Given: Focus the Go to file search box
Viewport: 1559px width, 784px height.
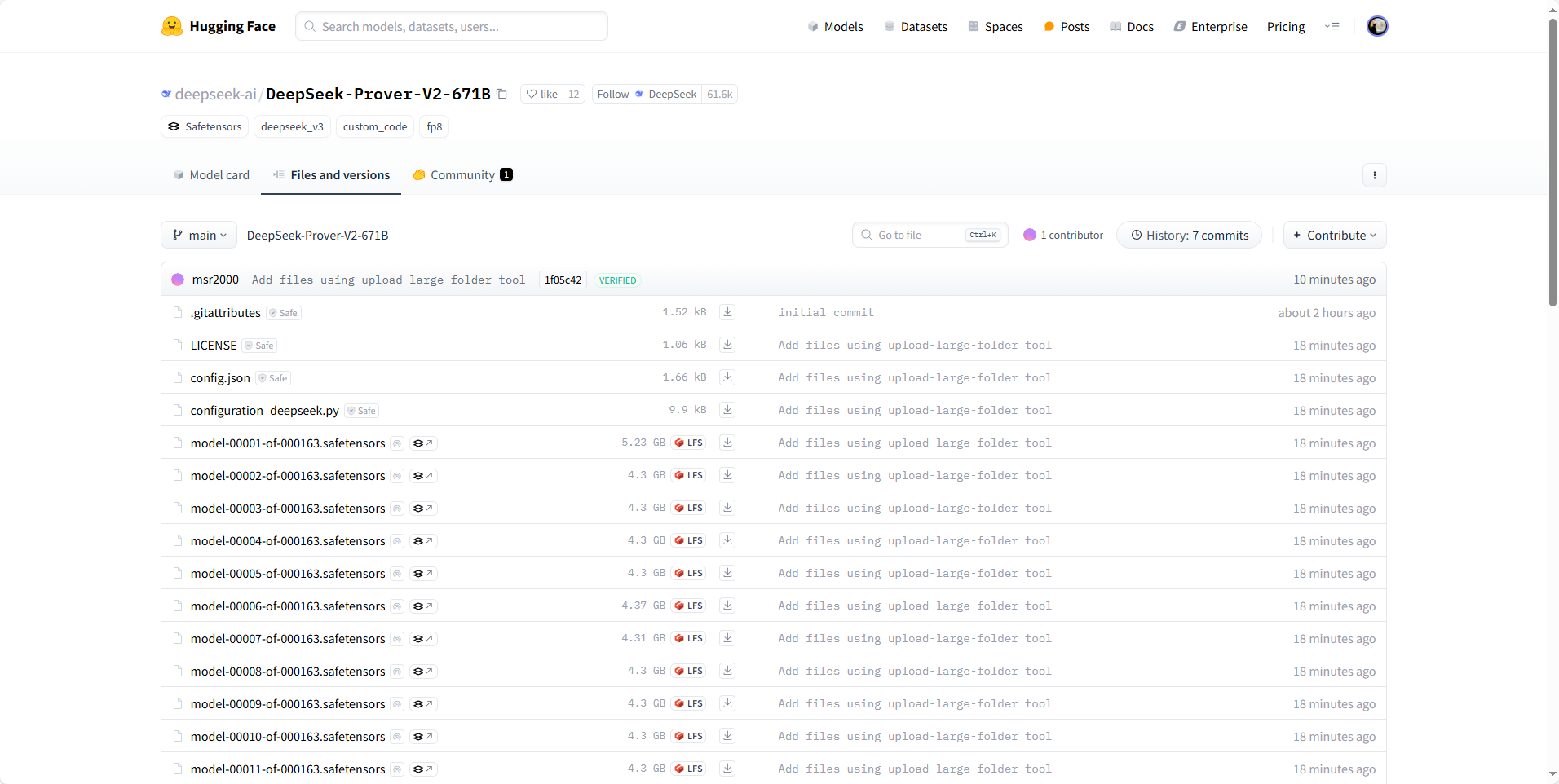Looking at the screenshot, I should click(930, 235).
